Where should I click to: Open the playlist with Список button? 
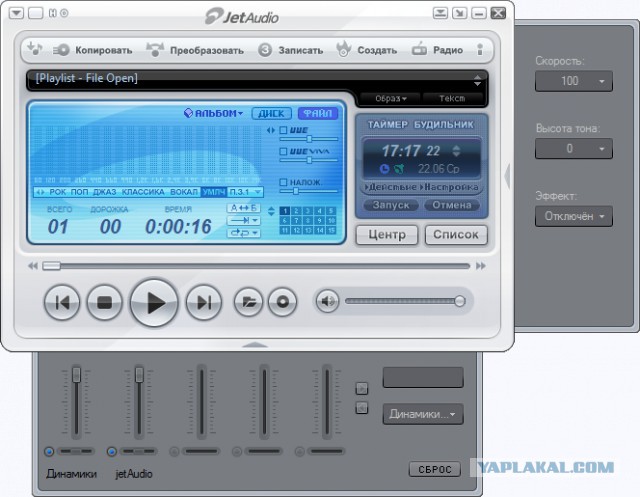[456, 235]
